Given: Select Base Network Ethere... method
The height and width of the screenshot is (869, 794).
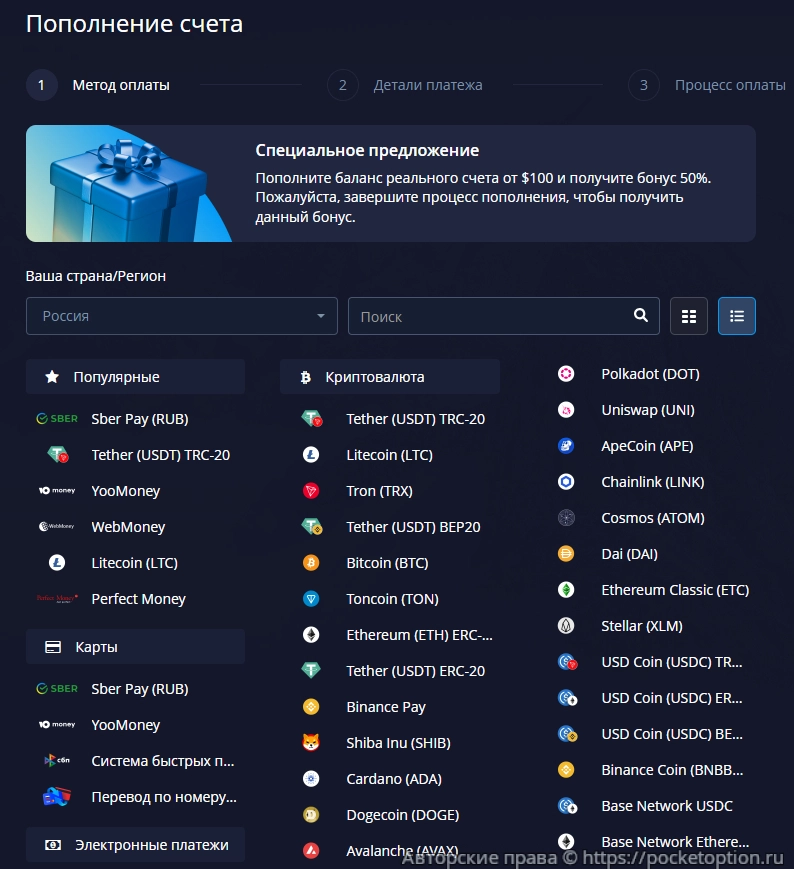Looking at the screenshot, I should pos(675,842).
